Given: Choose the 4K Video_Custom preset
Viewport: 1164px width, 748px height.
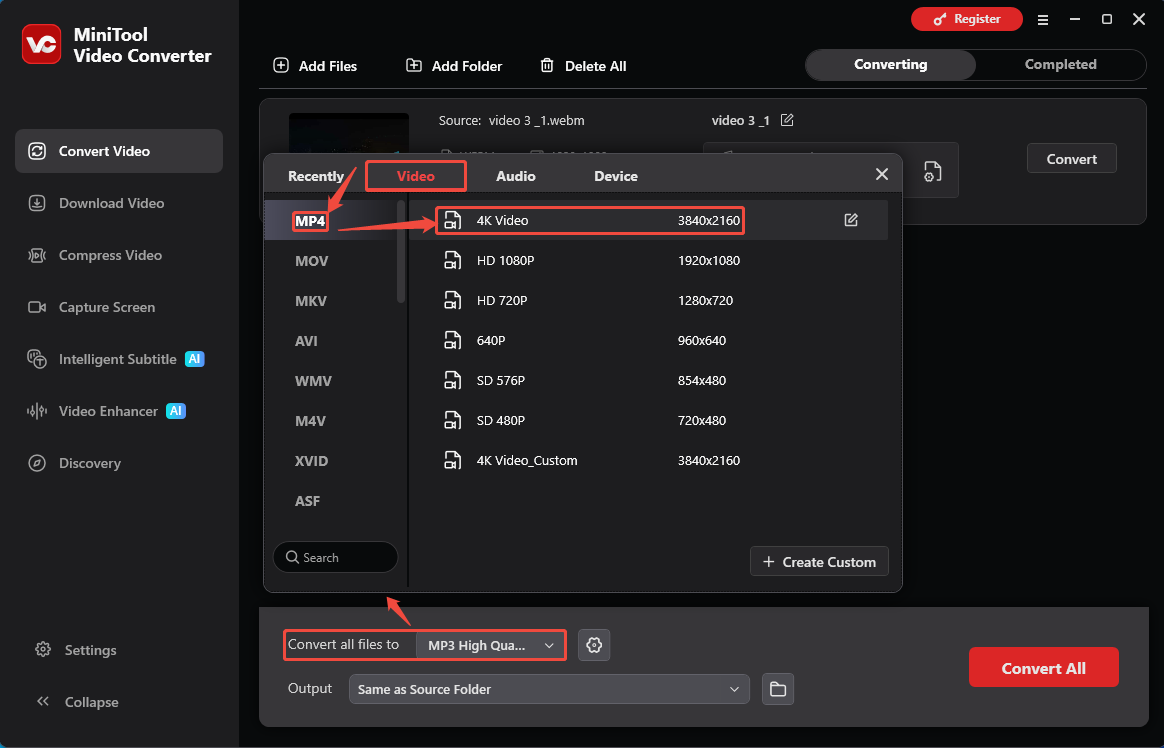Looking at the screenshot, I should coord(649,460).
